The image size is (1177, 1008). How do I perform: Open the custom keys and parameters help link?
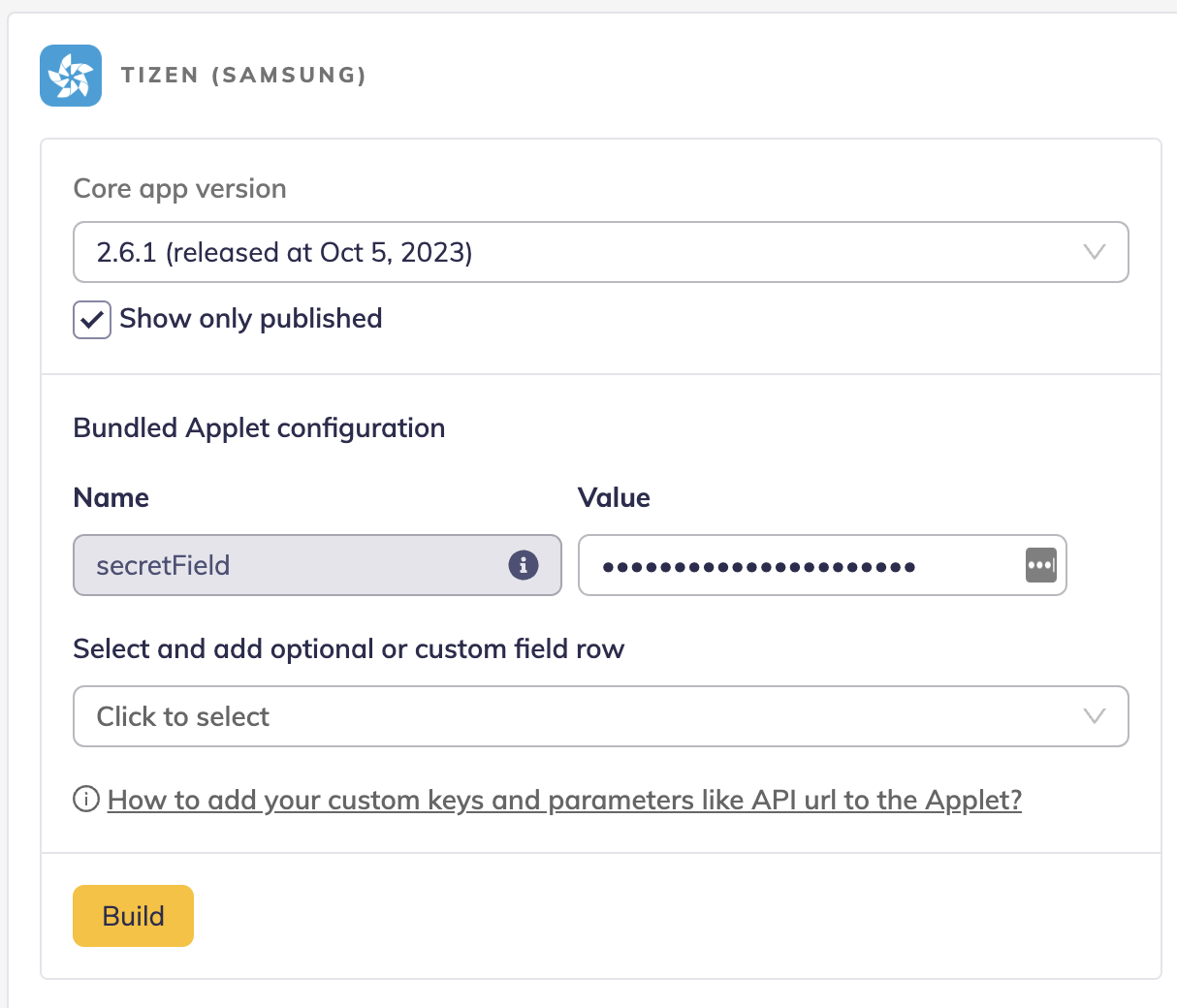[x=564, y=801]
